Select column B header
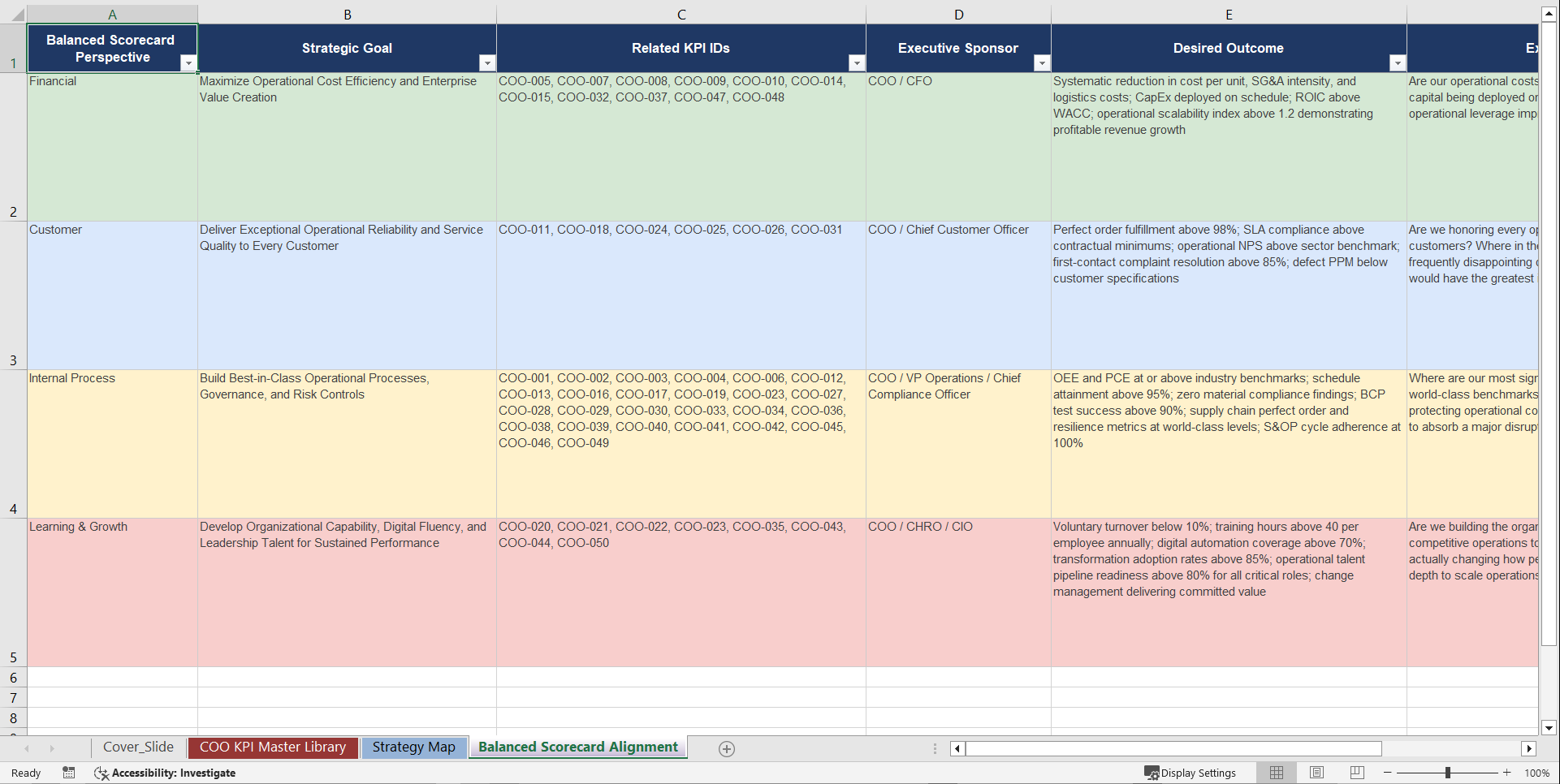The height and width of the screenshot is (784, 1560). [347, 15]
